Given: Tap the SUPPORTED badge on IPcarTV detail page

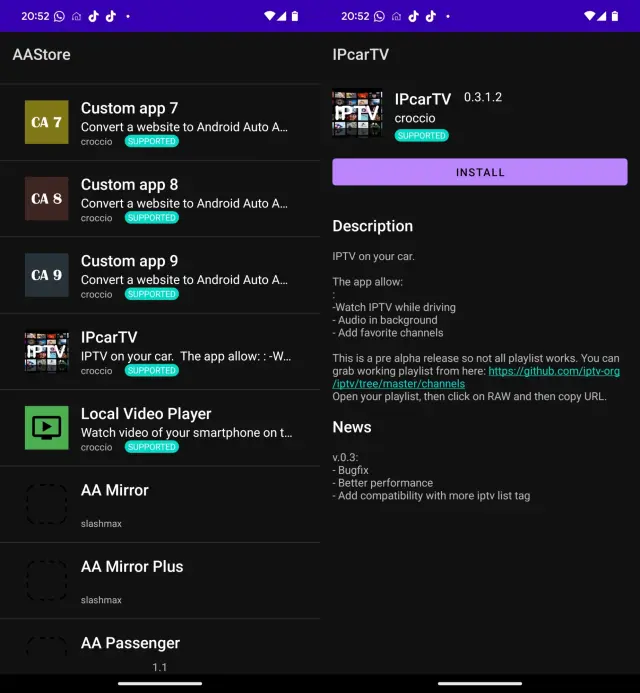Looking at the screenshot, I should click(x=421, y=135).
